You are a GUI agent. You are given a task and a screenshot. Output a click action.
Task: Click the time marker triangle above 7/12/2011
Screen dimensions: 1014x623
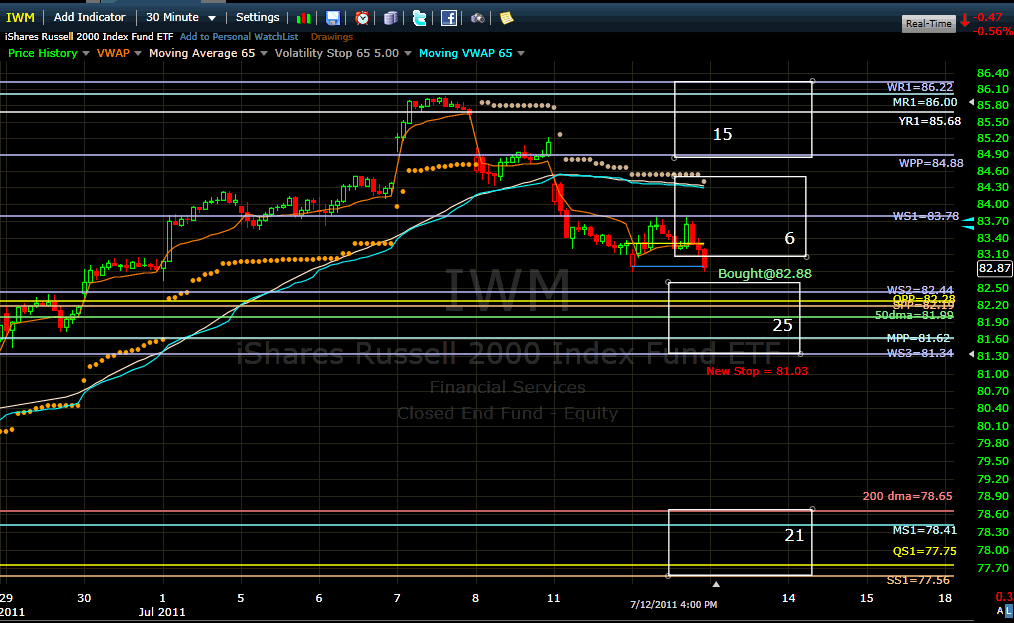tap(716, 584)
